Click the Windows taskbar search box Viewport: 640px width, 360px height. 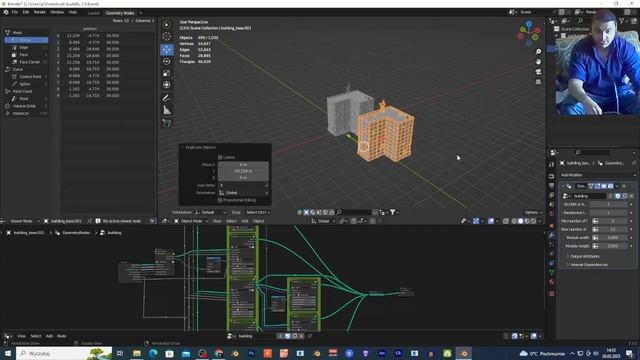[x=64, y=353]
